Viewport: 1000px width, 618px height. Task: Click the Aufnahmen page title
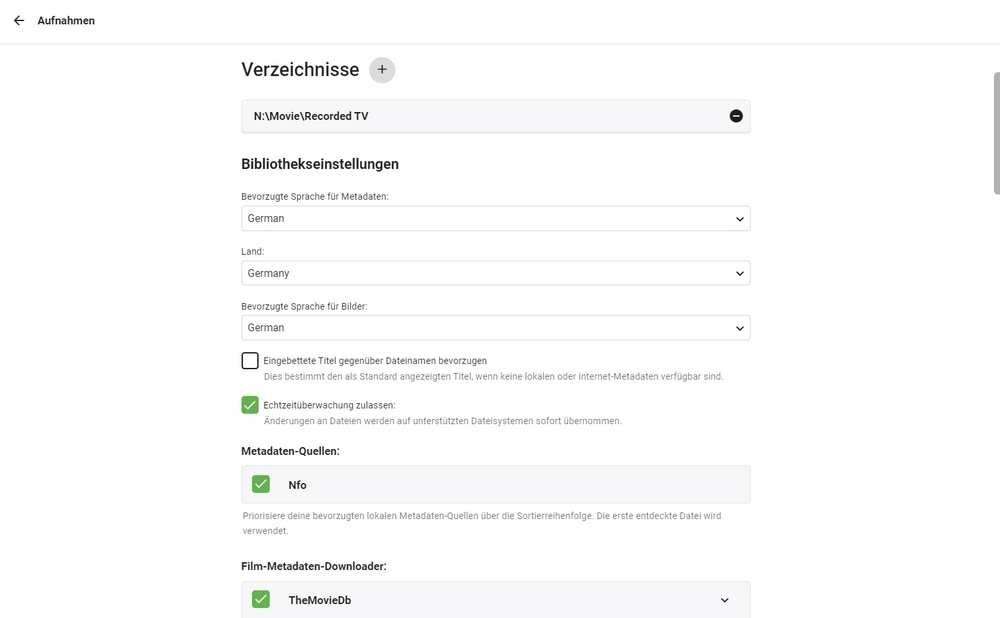point(66,20)
